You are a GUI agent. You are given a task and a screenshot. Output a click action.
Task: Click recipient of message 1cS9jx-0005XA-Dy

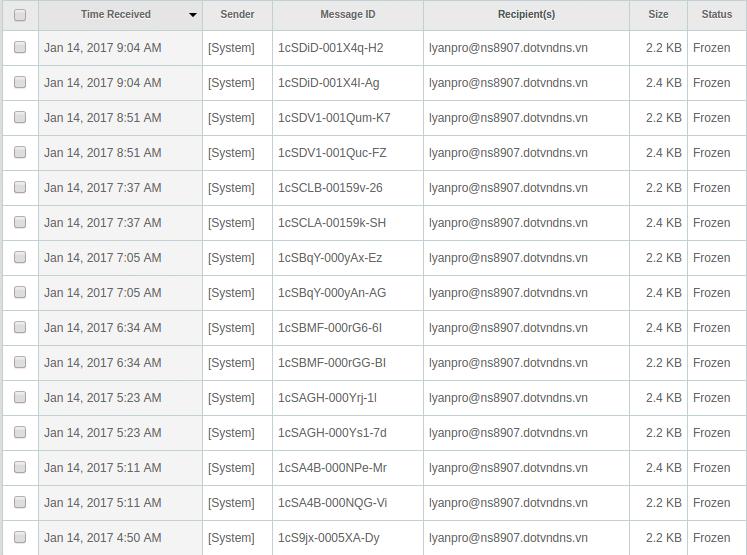(x=508, y=538)
